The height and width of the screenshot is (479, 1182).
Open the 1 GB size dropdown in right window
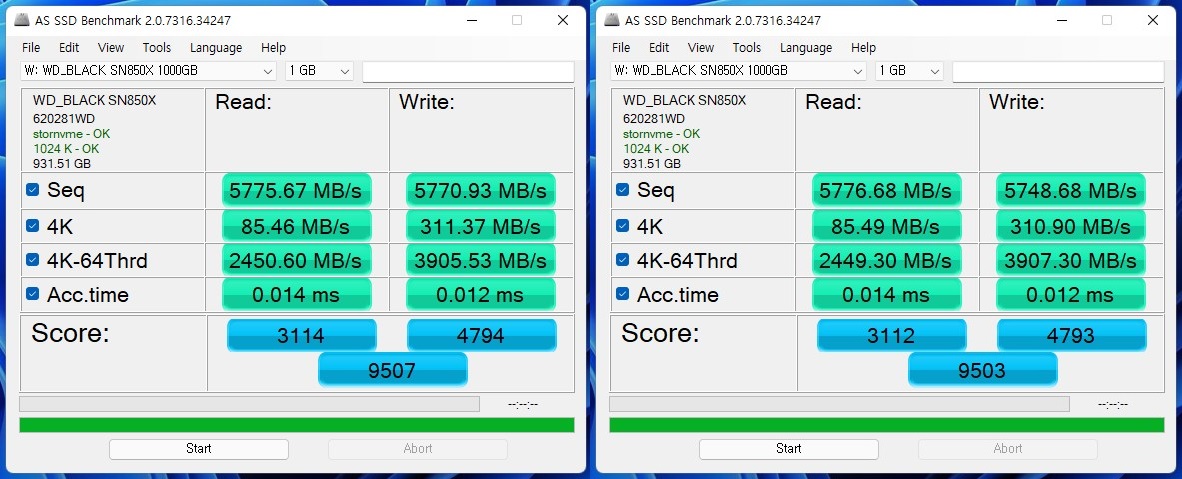click(909, 71)
